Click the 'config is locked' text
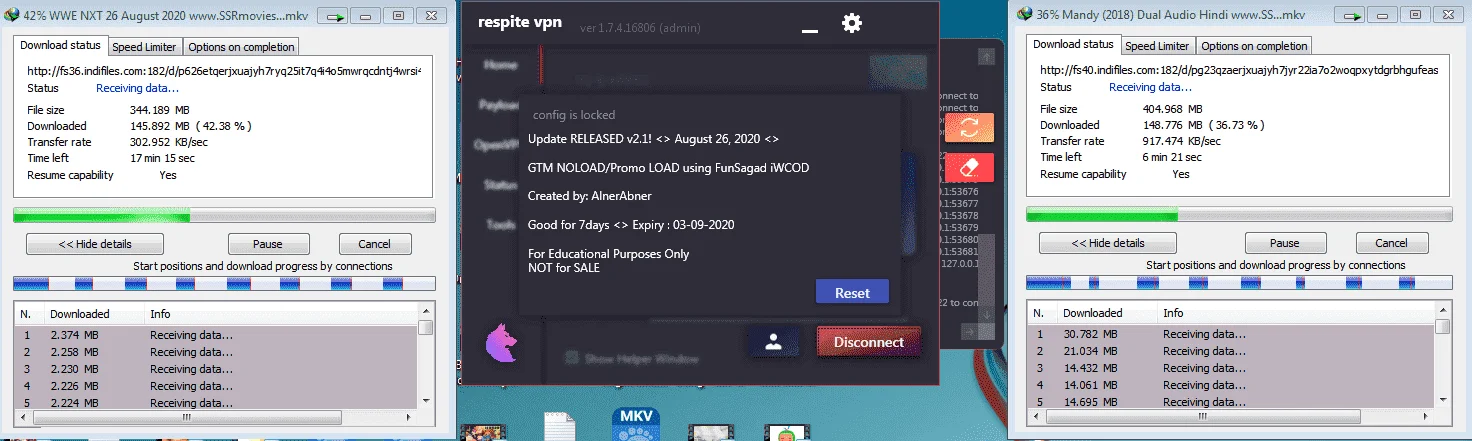This screenshot has height=441, width=1472. [574, 115]
